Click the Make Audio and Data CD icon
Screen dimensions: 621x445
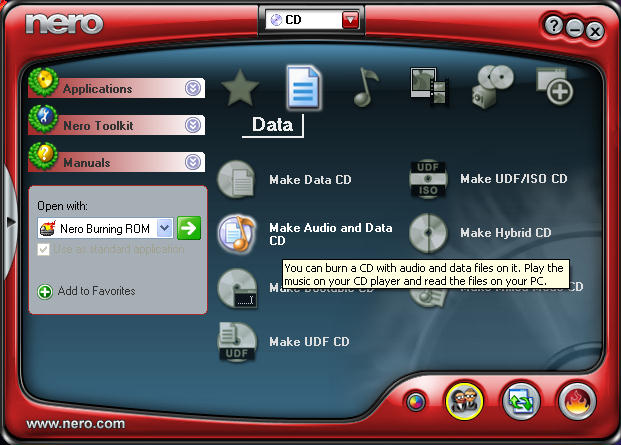(x=237, y=234)
